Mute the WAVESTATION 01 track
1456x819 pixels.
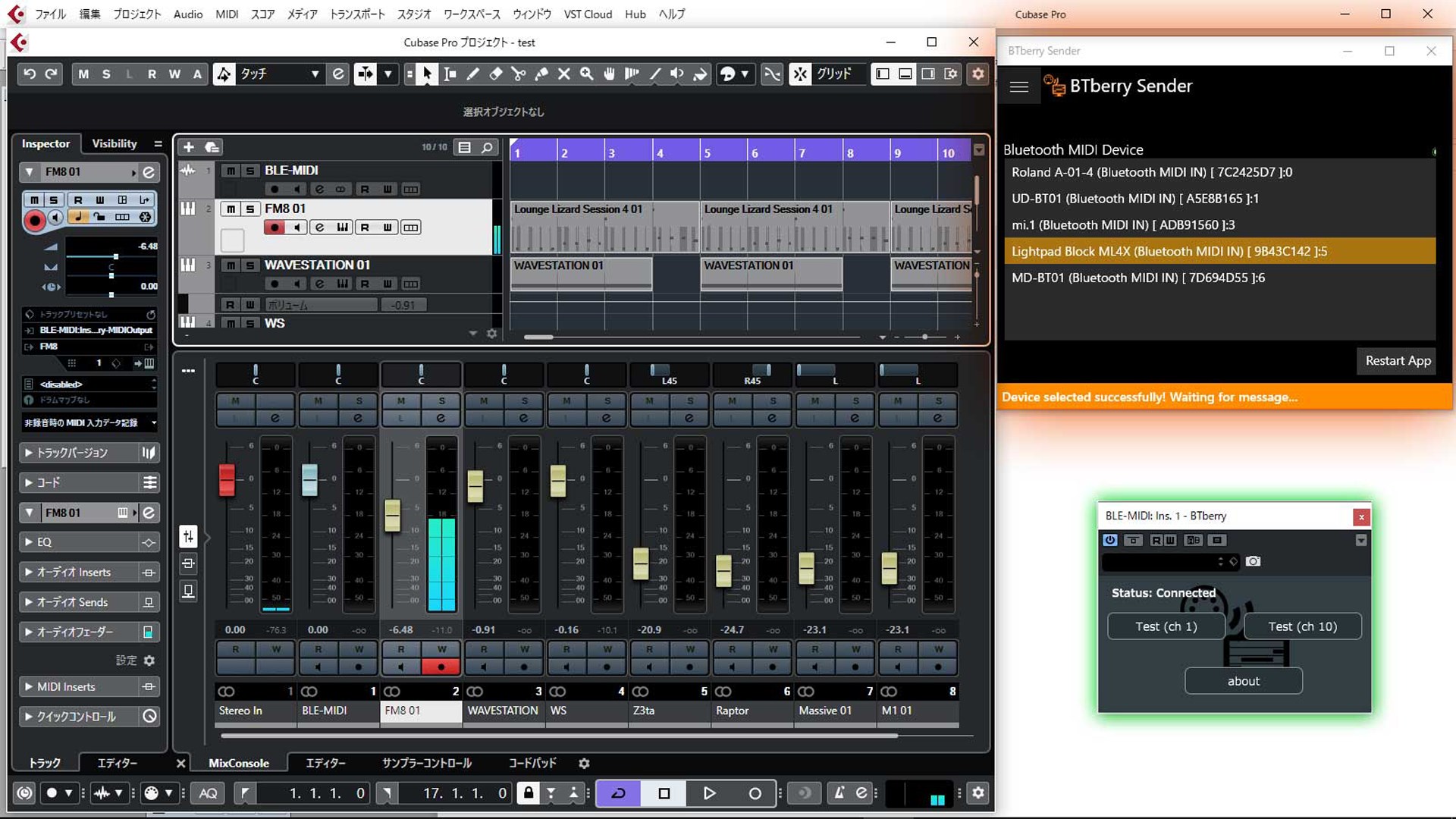[231, 265]
